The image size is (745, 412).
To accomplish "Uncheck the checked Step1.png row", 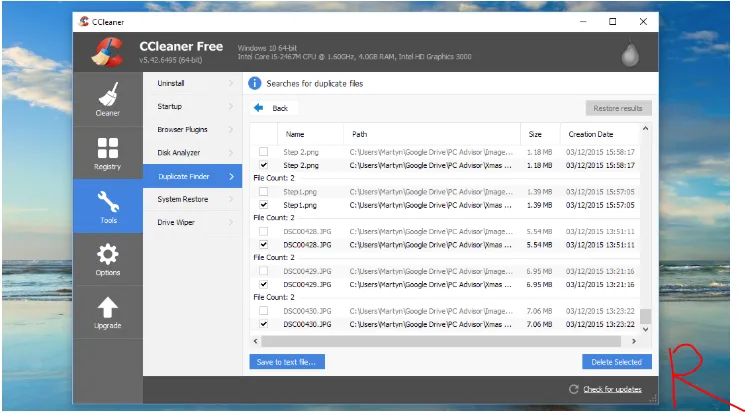I will click(x=263, y=205).
